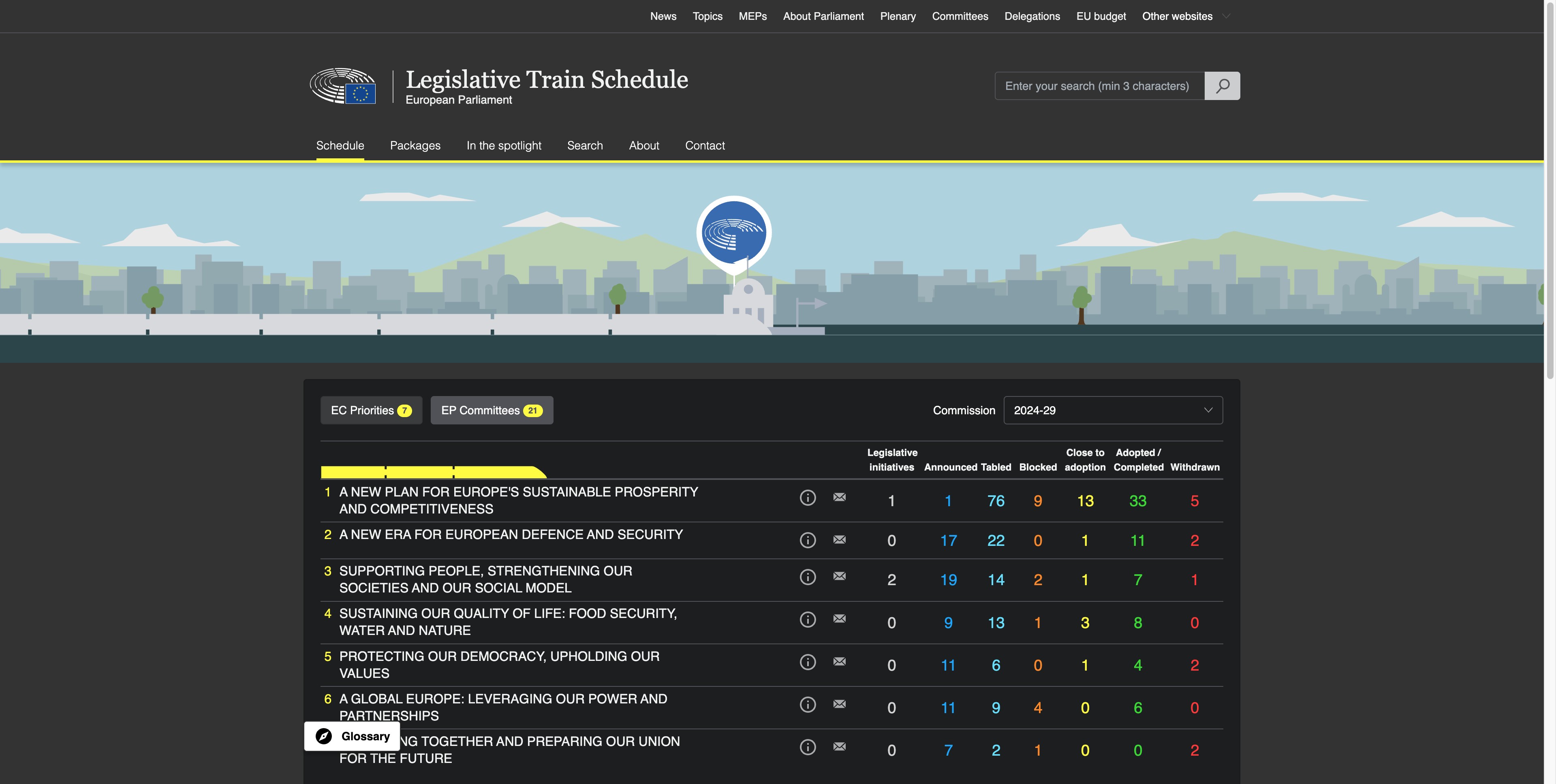Screen dimensions: 1556x784
Task: Click Tabled count 14 for Supporting People row
Action: pos(996,579)
